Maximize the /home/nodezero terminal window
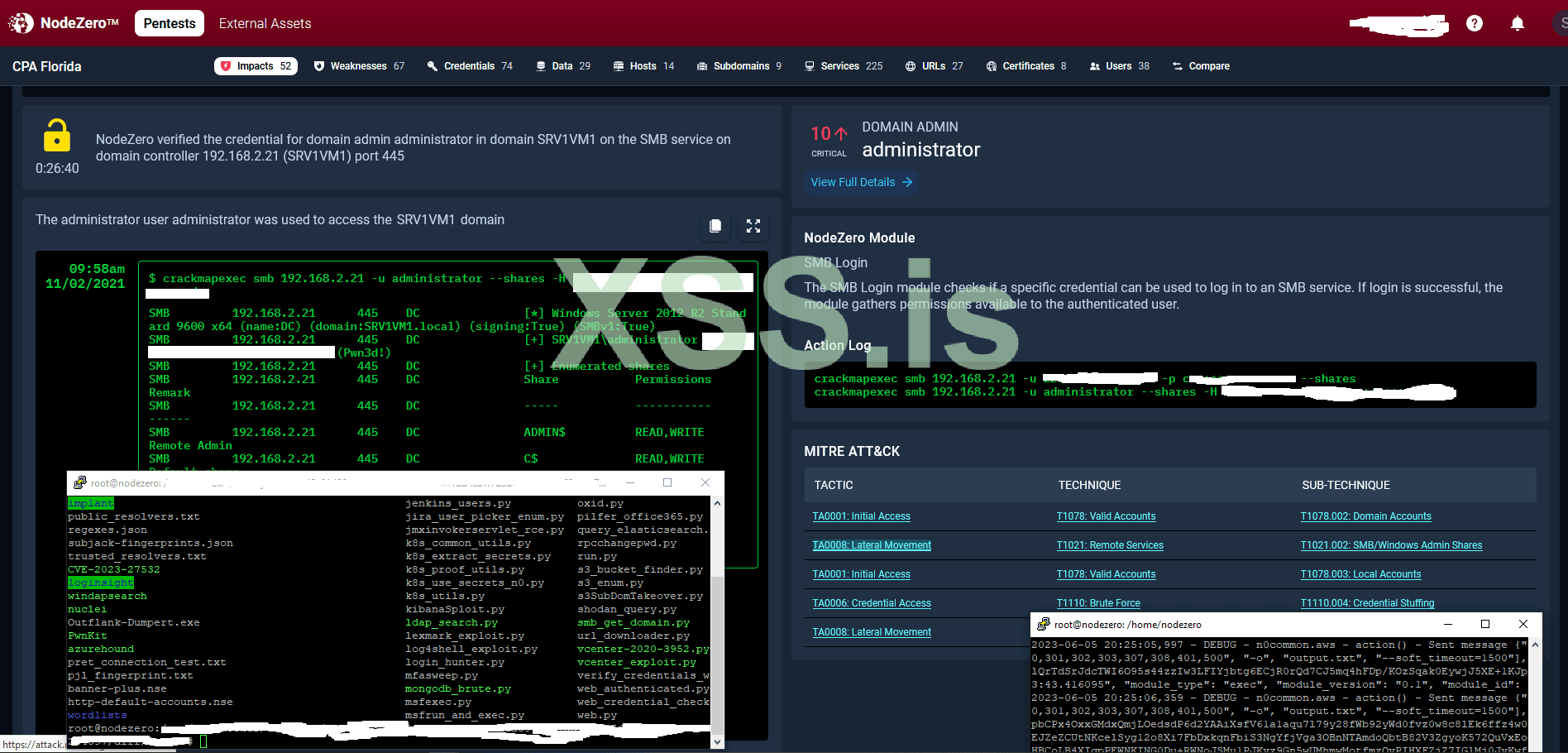Screen dimensions: 1568x753 [x=1484, y=624]
